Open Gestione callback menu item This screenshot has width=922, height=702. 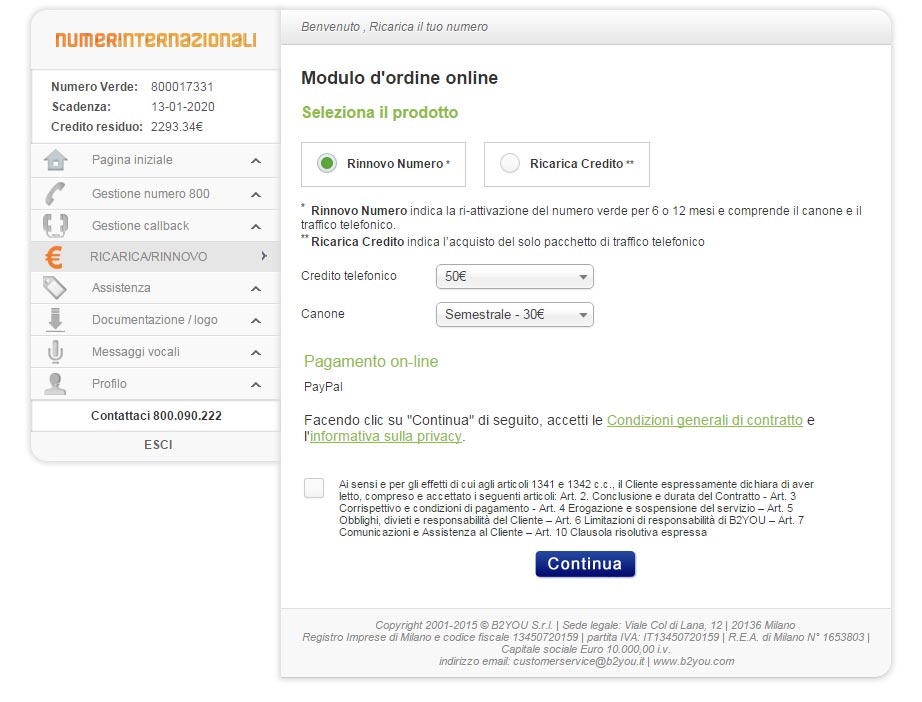(x=155, y=226)
